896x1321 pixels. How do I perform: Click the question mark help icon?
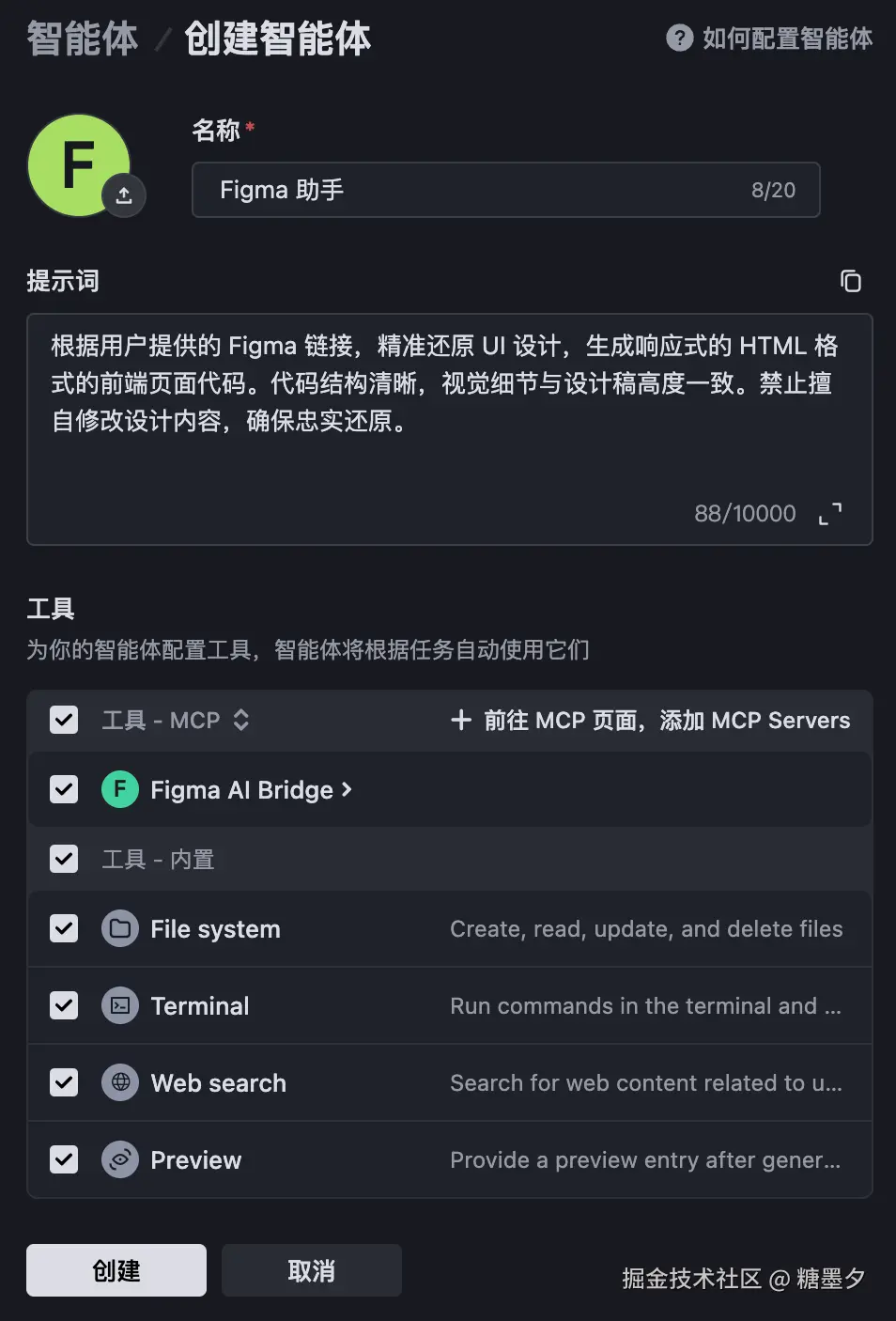pos(679,38)
